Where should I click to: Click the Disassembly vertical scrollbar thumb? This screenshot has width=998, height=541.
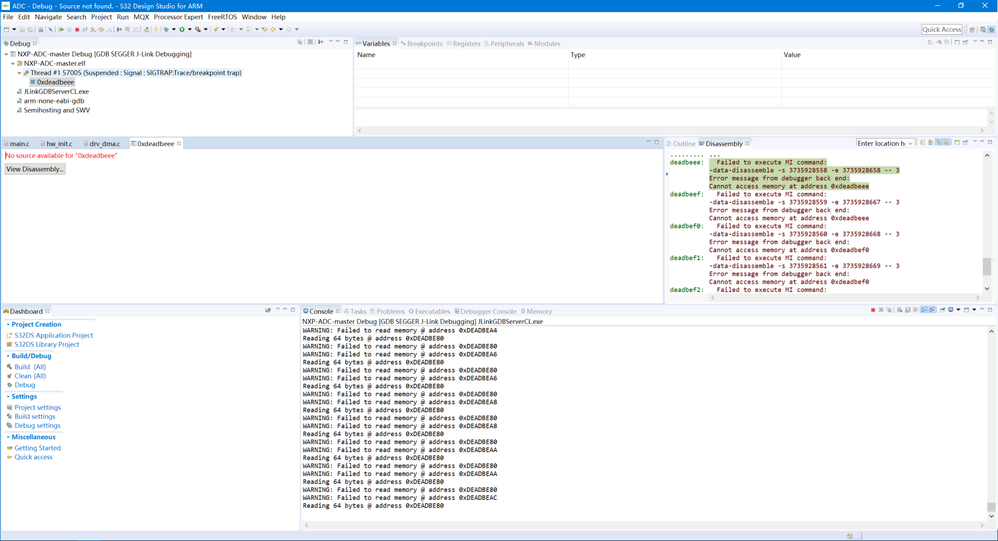tap(987, 267)
